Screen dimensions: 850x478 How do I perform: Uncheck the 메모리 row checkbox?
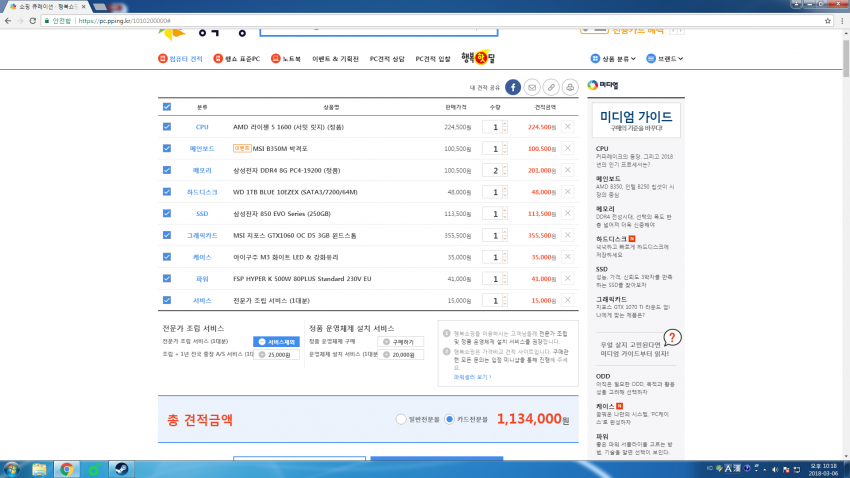[x=167, y=170]
